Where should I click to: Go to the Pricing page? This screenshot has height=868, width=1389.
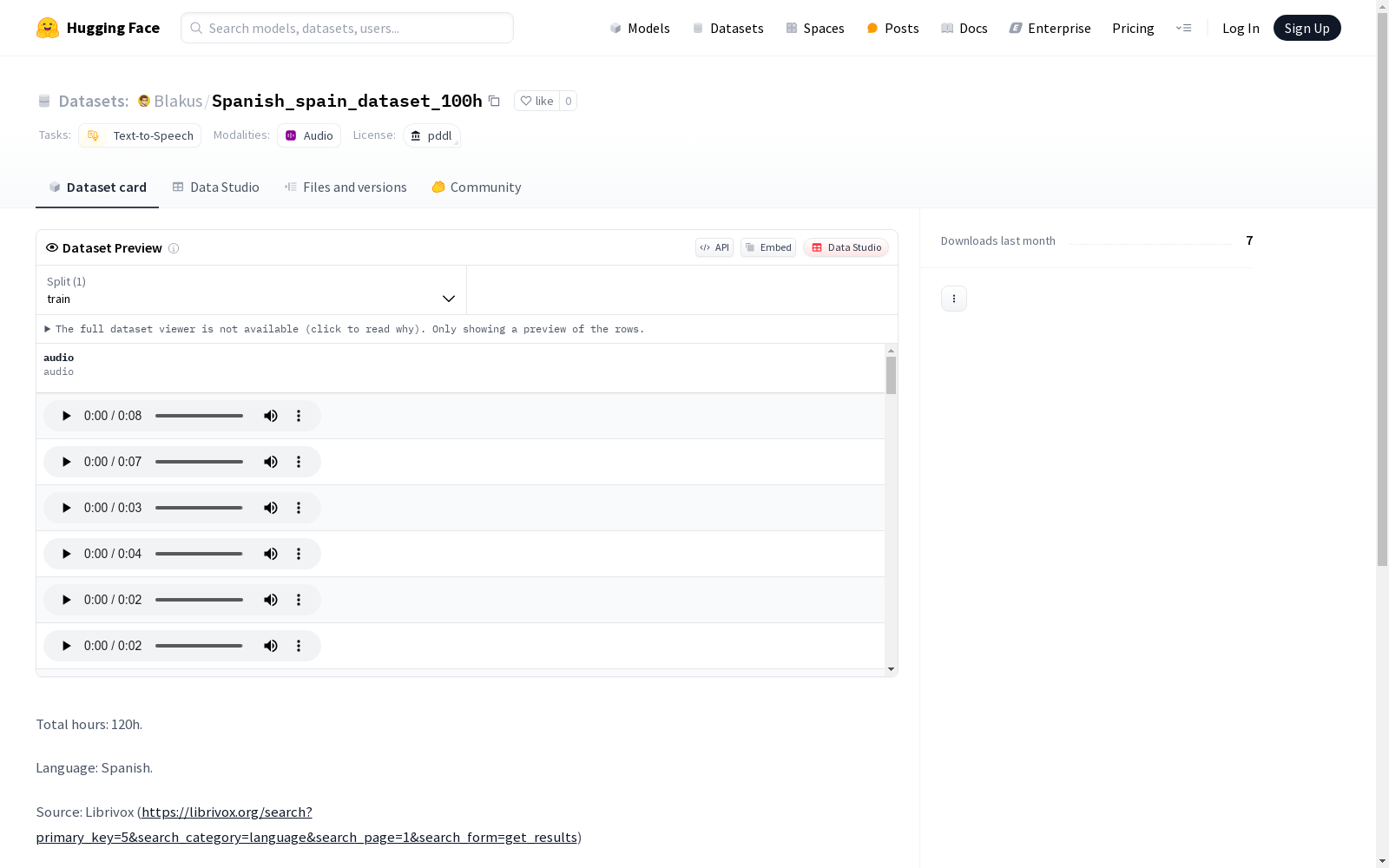[1133, 29]
